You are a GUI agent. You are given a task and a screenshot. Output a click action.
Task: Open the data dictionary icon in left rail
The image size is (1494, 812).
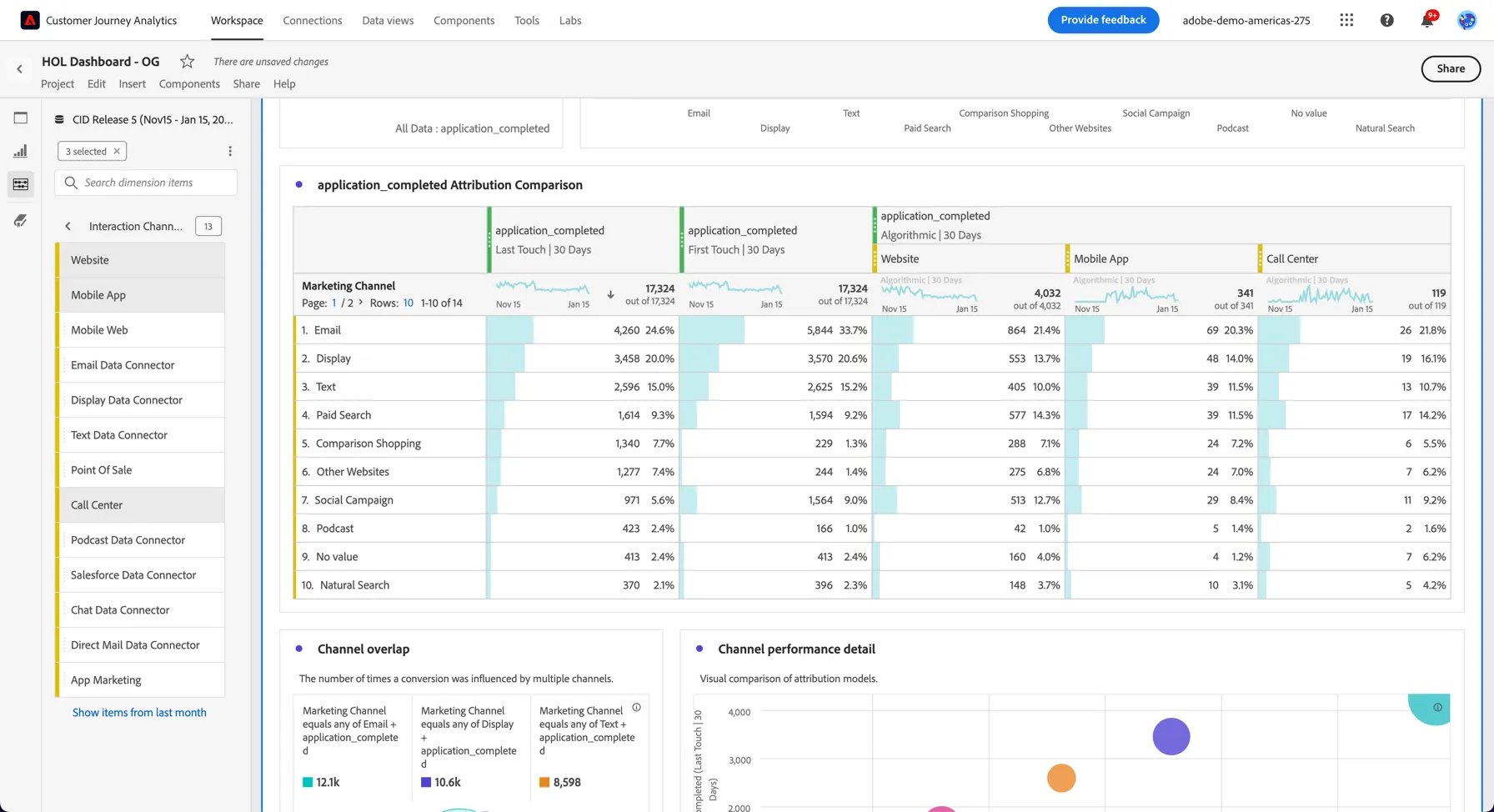[21, 220]
